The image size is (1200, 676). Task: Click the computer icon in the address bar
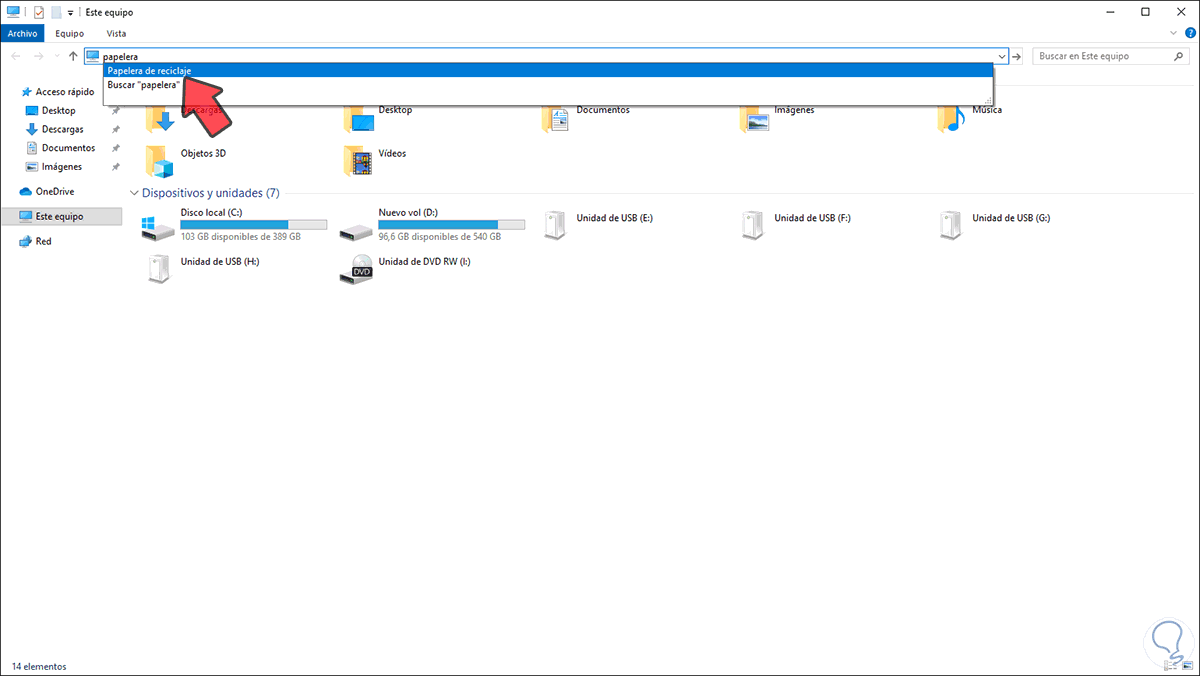(93, 56)
